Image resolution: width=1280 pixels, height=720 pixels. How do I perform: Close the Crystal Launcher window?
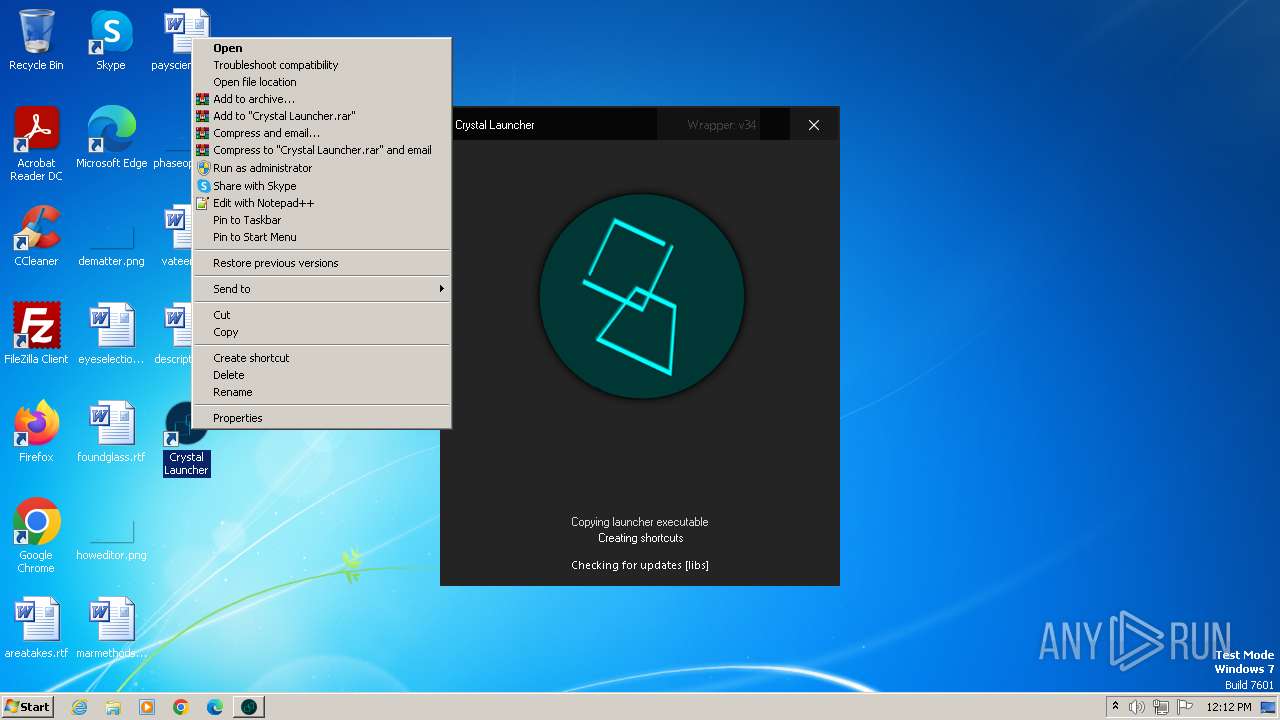coord(814,125)
